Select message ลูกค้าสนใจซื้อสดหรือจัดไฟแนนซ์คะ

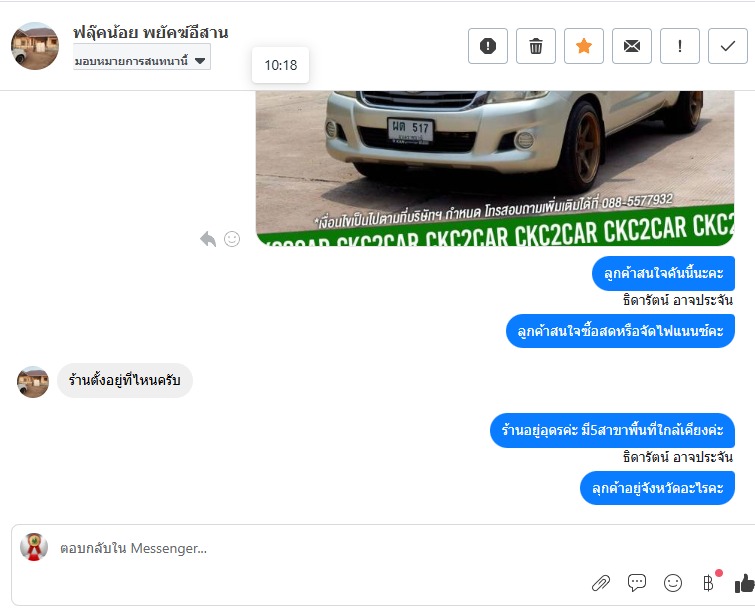pos(620,331)
